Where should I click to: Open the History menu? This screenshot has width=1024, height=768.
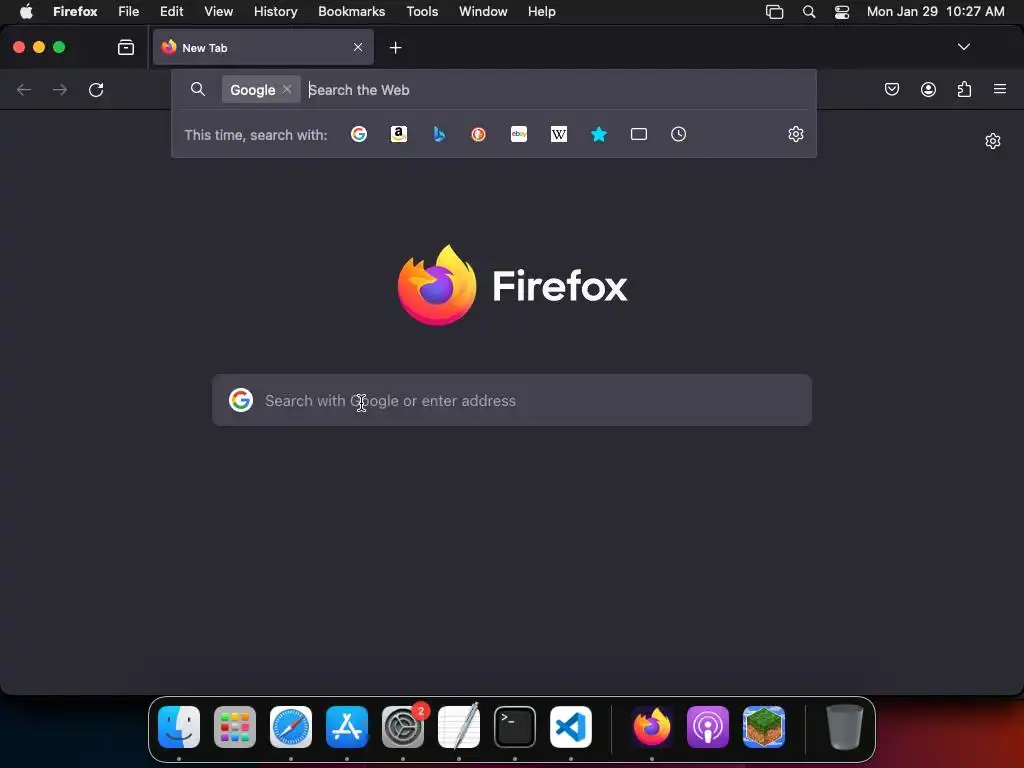[276, 11]
